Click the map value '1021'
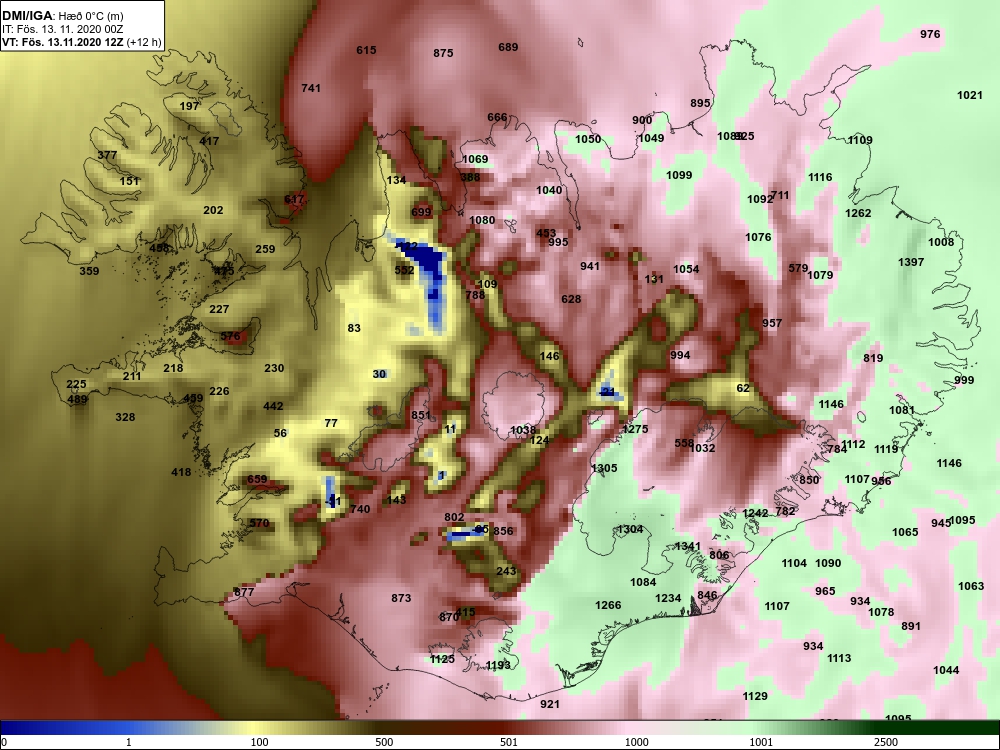 [x=970, y=95]
